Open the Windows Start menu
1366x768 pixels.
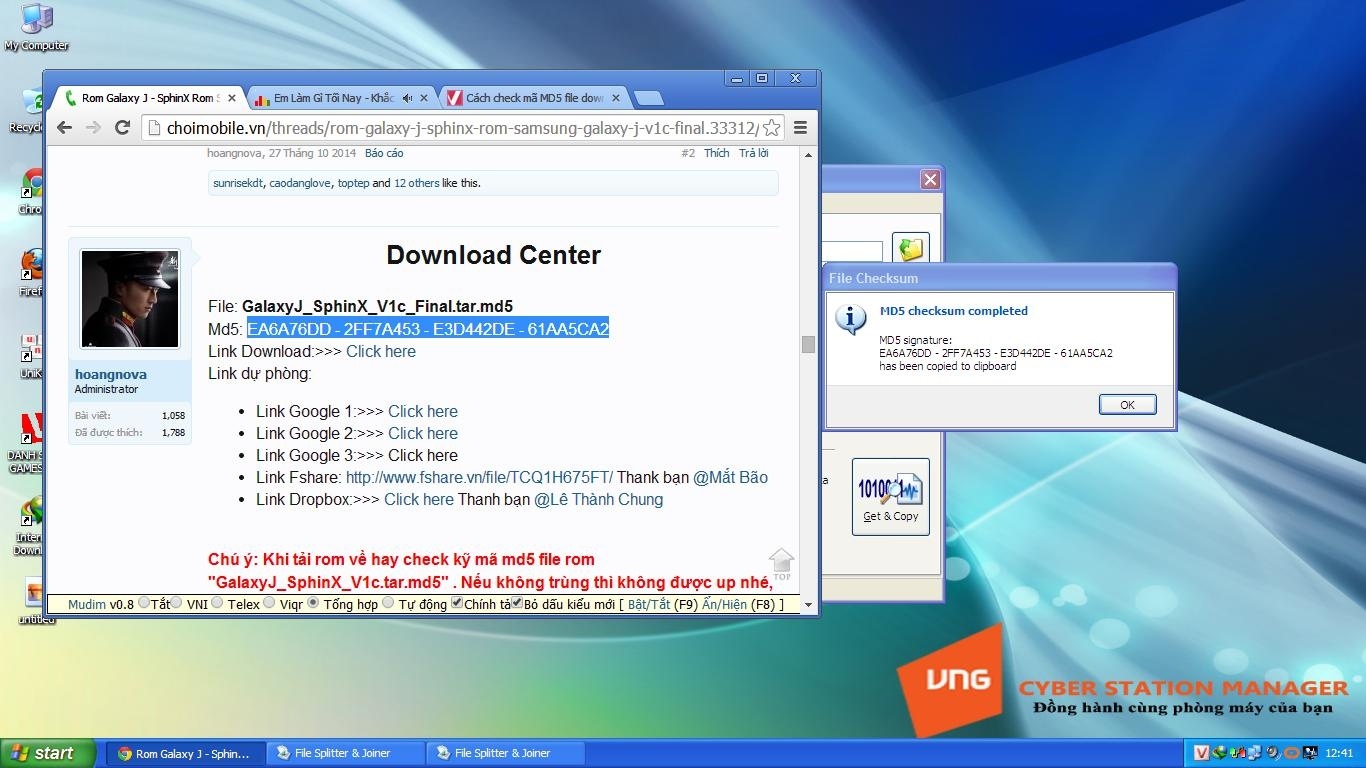tap(48, 753)
